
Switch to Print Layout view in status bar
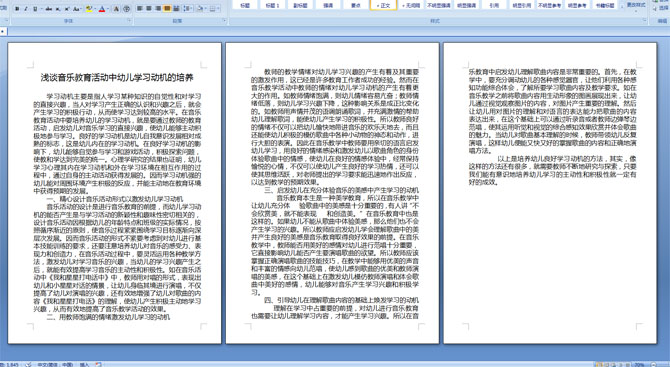pos(599,364)
